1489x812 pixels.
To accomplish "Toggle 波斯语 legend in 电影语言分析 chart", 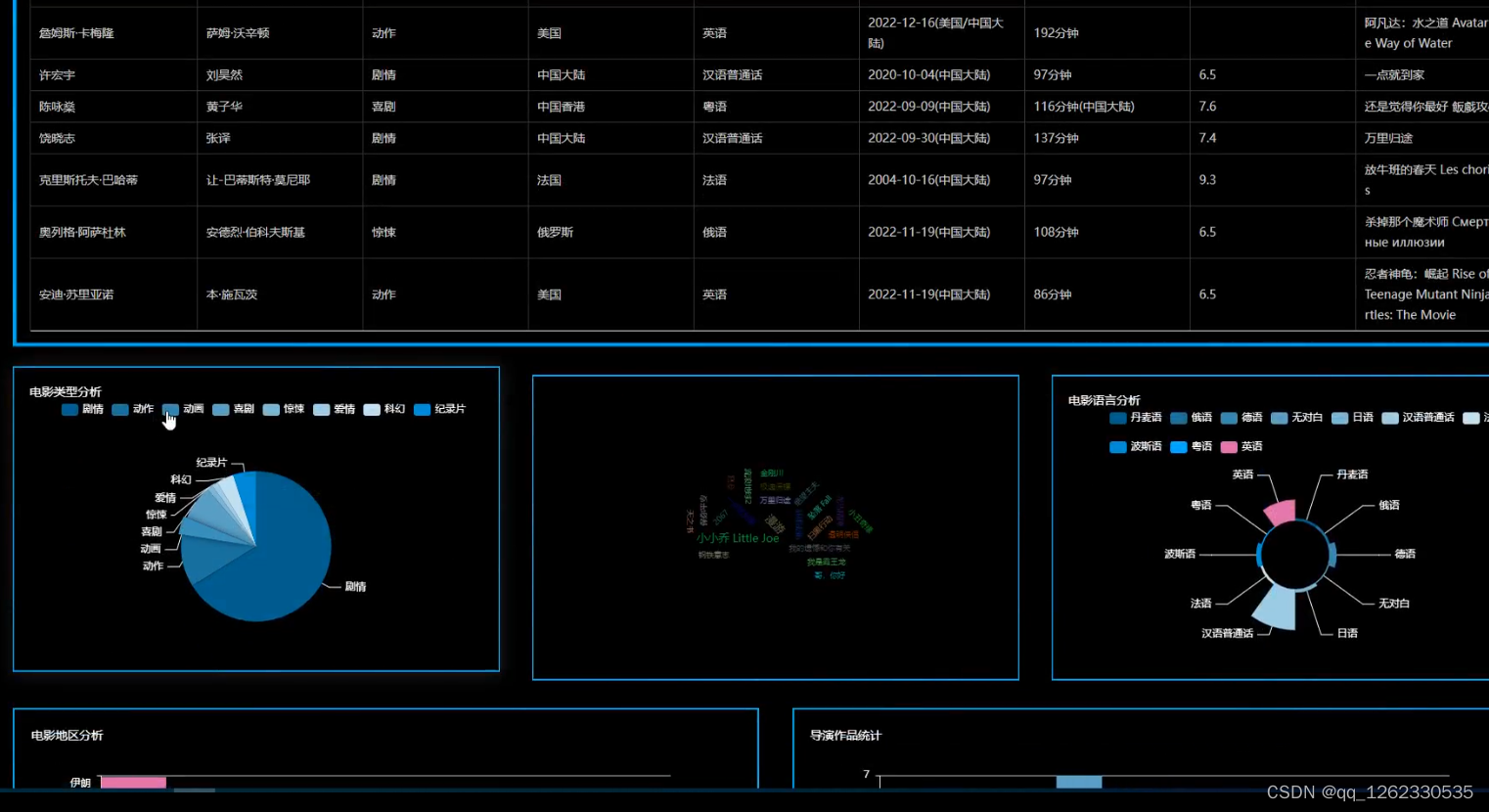I will click(1136, 447).
